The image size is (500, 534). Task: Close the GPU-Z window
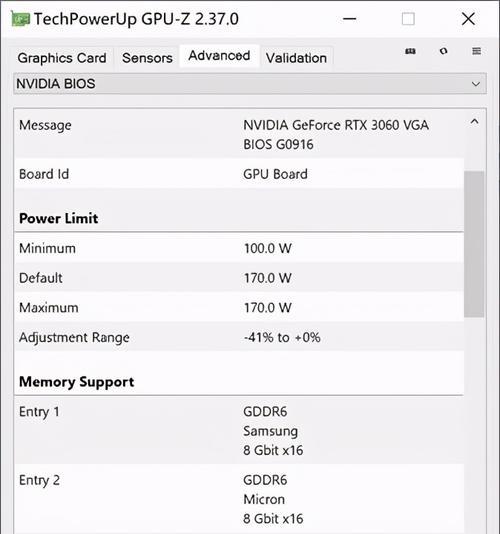point(468,19)
